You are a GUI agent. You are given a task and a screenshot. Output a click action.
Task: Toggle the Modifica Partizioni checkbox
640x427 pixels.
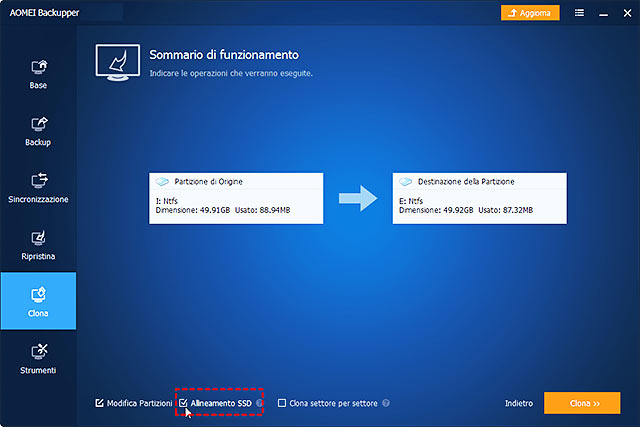pyautogui.click(x=99, y=403)
